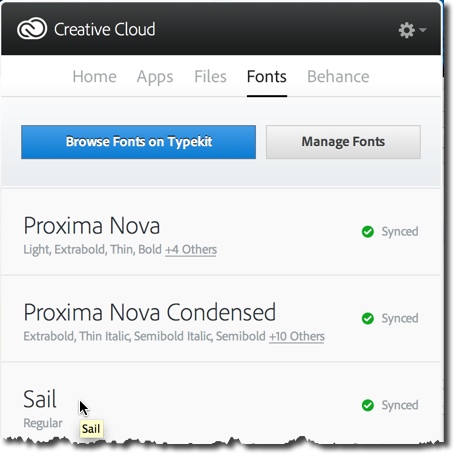Click the Creative Cloud logo icon
This screenshot has width=454, height=458.
32,29
